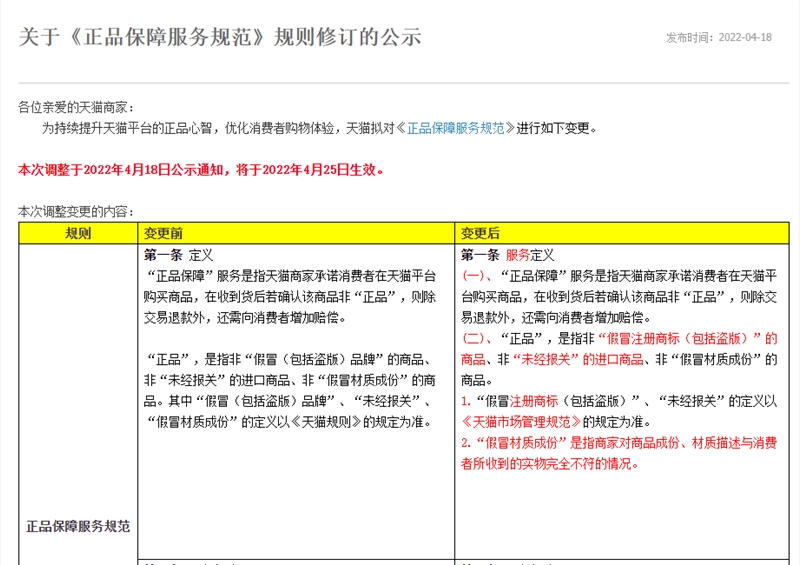Select the 变更前 column header
Viewport: 800px width, 565px height.
pos(164,233)
